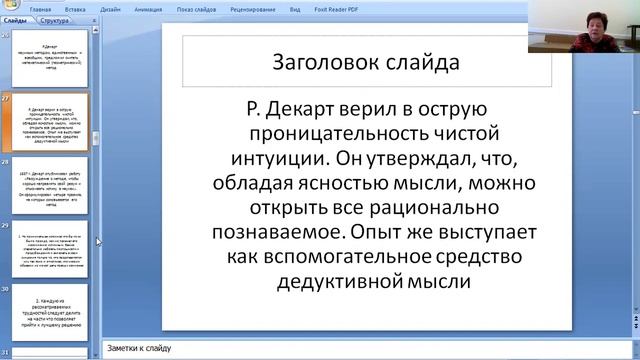The image size is (640, 360).
Task: Open the Вставка ribbon tab
Action: click(x=75, y=9)
